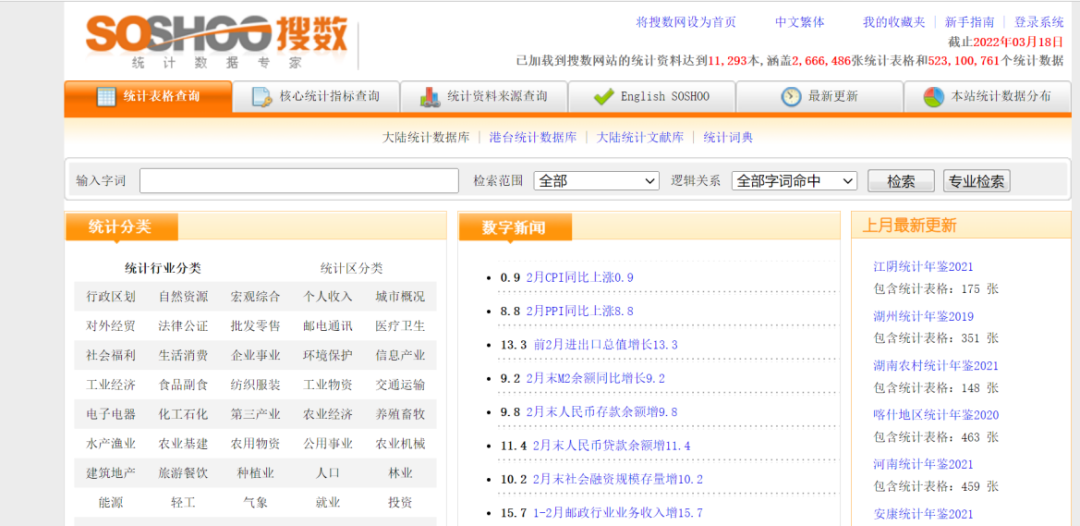1080x526 pixels.
Task: Open news 前2月进出口总值增长13.3
Action: 606,344
